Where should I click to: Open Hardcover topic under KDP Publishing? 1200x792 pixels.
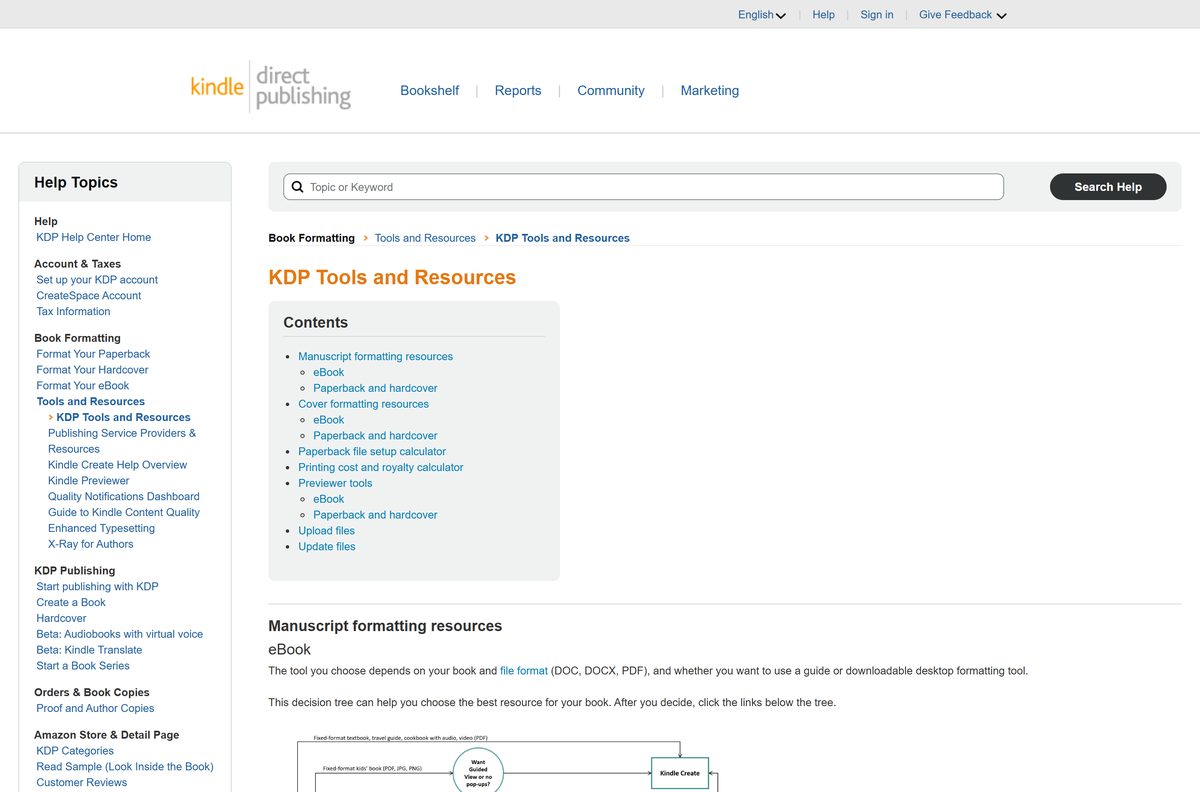[x=61, y=619]
